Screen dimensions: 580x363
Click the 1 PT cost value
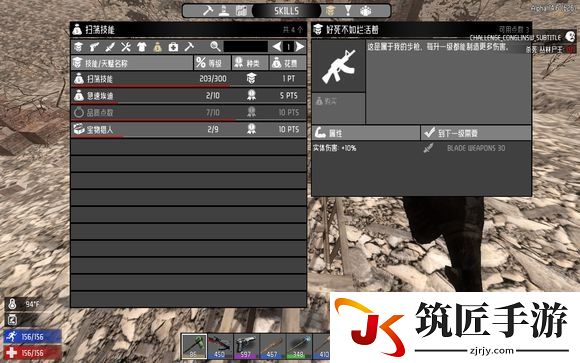point(289,79)
